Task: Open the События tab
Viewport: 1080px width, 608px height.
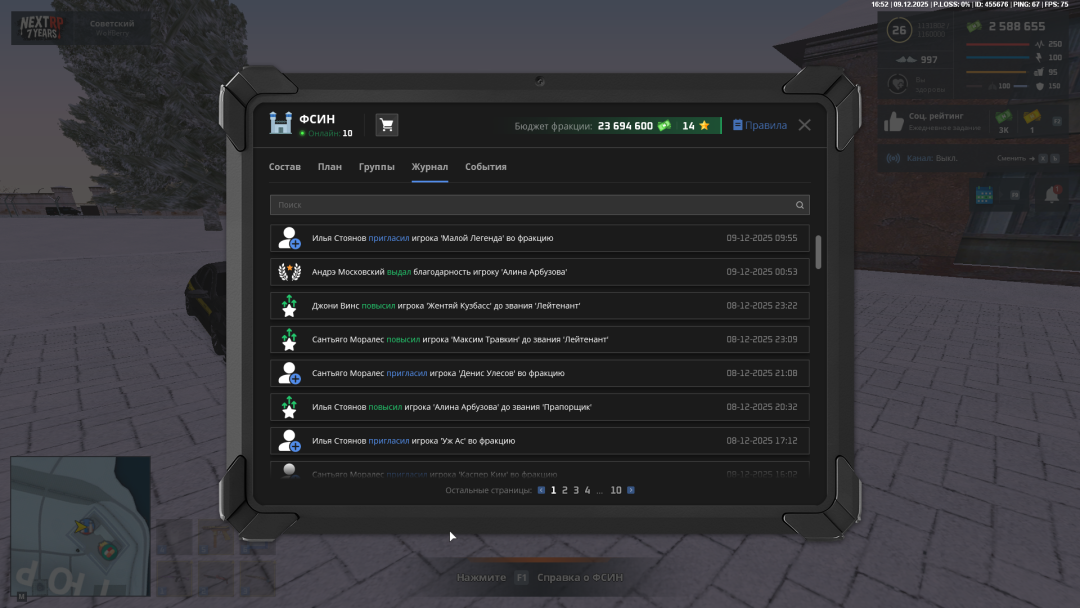Action: 485,167
